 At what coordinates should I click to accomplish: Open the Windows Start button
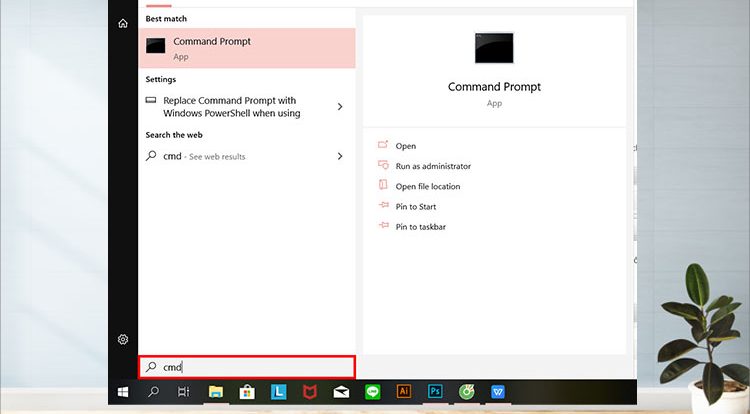point(123,392)
